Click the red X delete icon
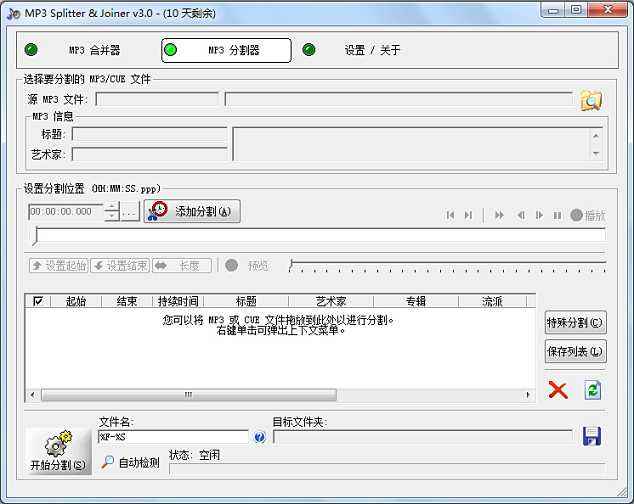This screenshot has width=634, height=504. pyautogui.click(x=558, y=390)
